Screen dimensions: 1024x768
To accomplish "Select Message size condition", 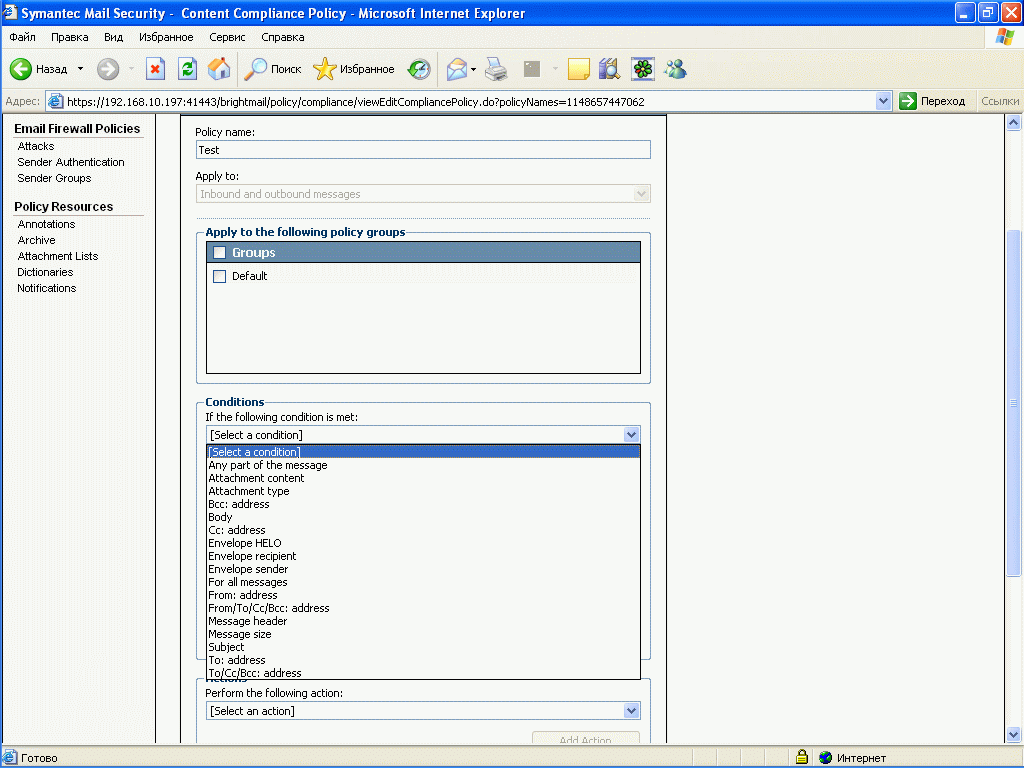I will tap(423, 634).
